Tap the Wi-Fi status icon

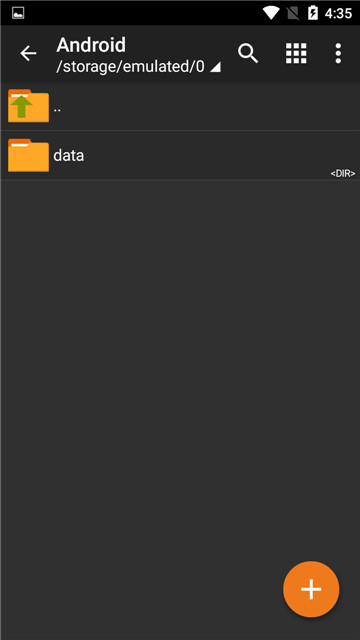point(271,13)
